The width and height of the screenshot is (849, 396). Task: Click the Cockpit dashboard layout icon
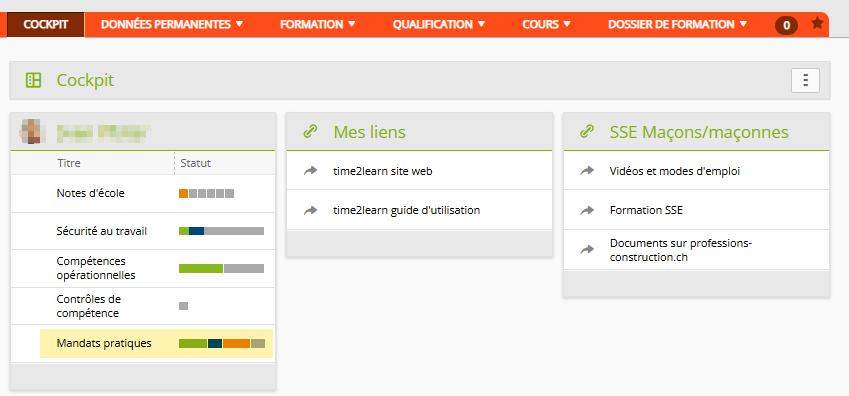34,80
